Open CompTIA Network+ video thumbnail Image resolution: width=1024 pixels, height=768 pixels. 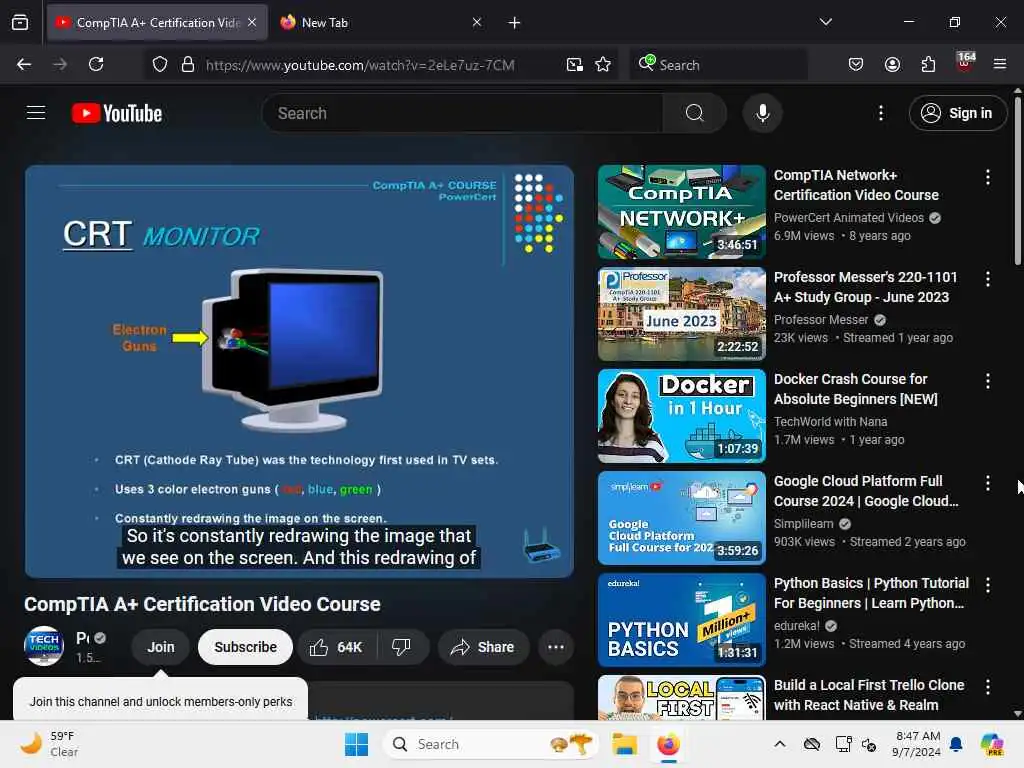tap(682, 212)
